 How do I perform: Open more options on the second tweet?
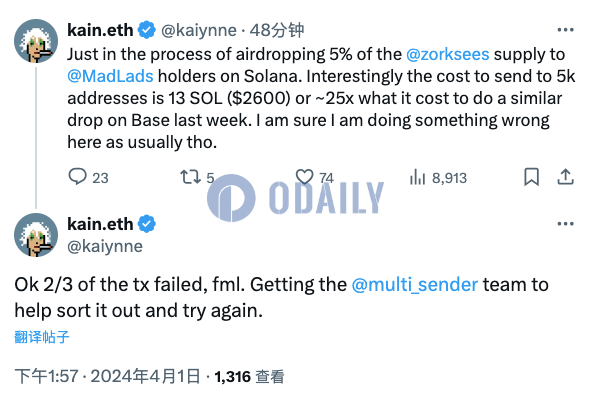565,224
